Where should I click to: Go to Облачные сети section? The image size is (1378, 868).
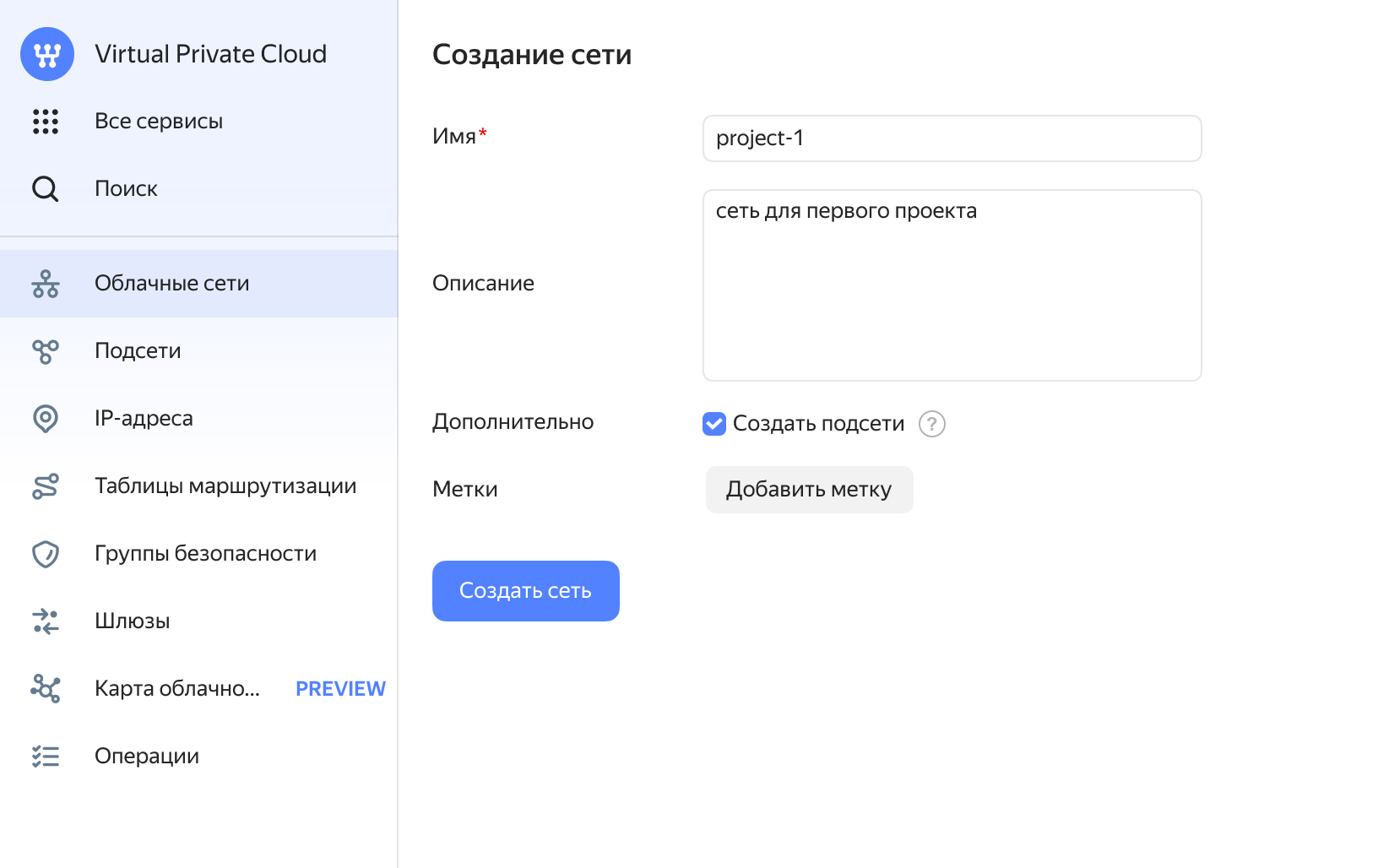199,284
